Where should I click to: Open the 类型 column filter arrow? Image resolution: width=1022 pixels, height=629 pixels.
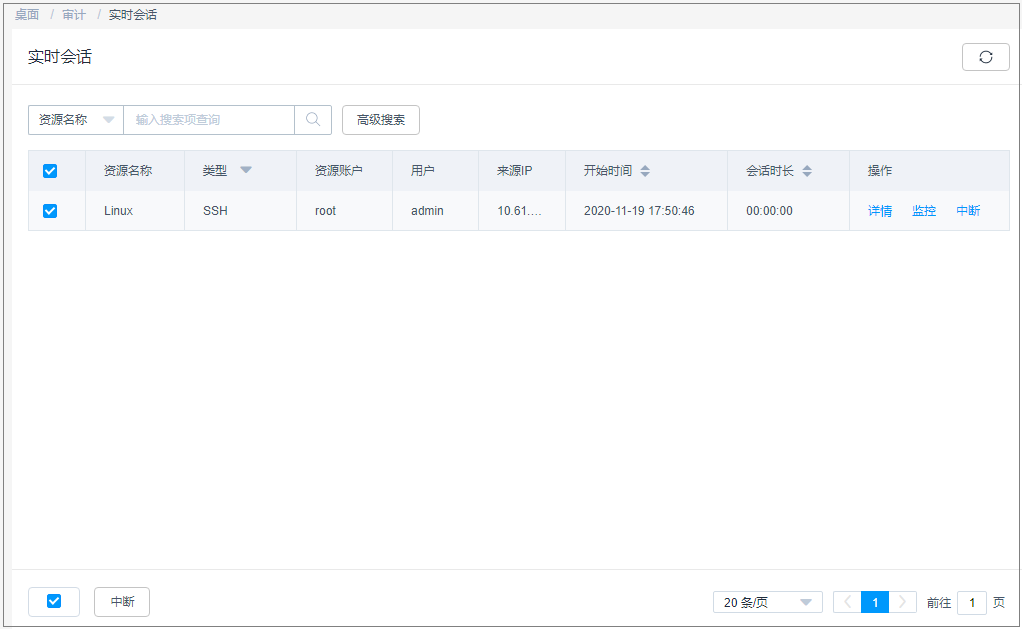point(246,170)
